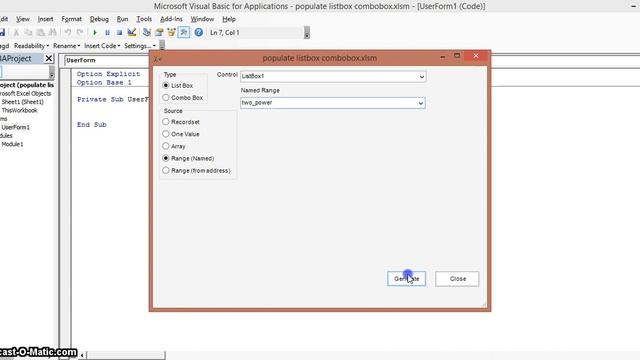
Task: Click the Undo arrow icon
Action: pos(68,32)
